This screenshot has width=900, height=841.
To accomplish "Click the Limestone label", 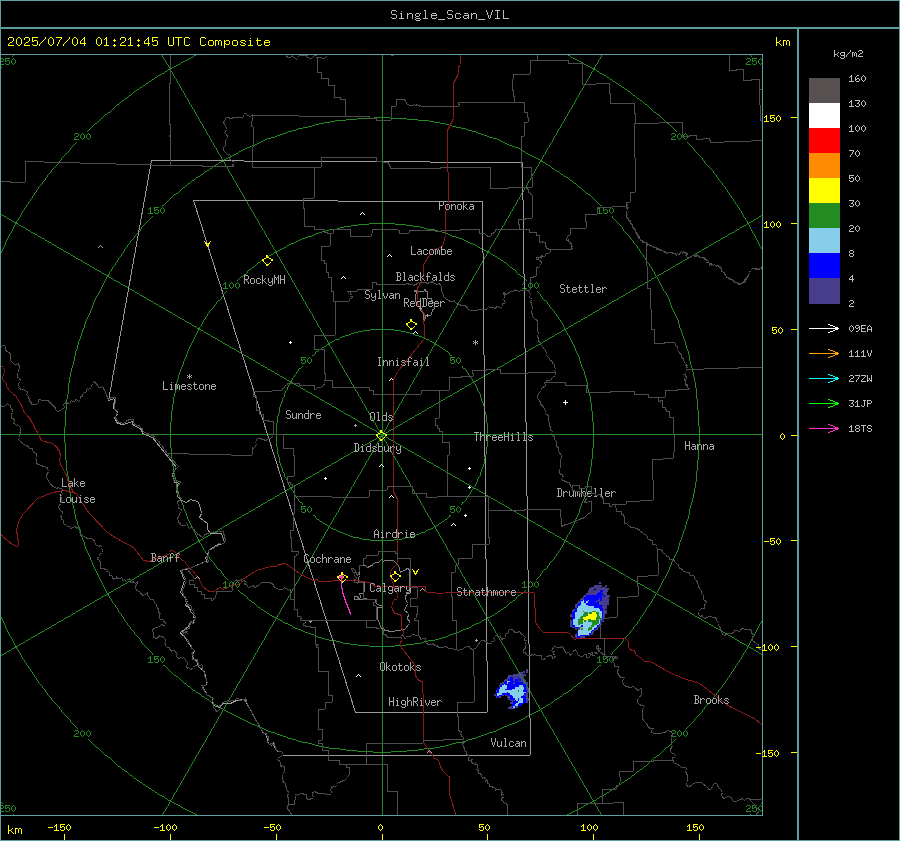I will [189, 386].
